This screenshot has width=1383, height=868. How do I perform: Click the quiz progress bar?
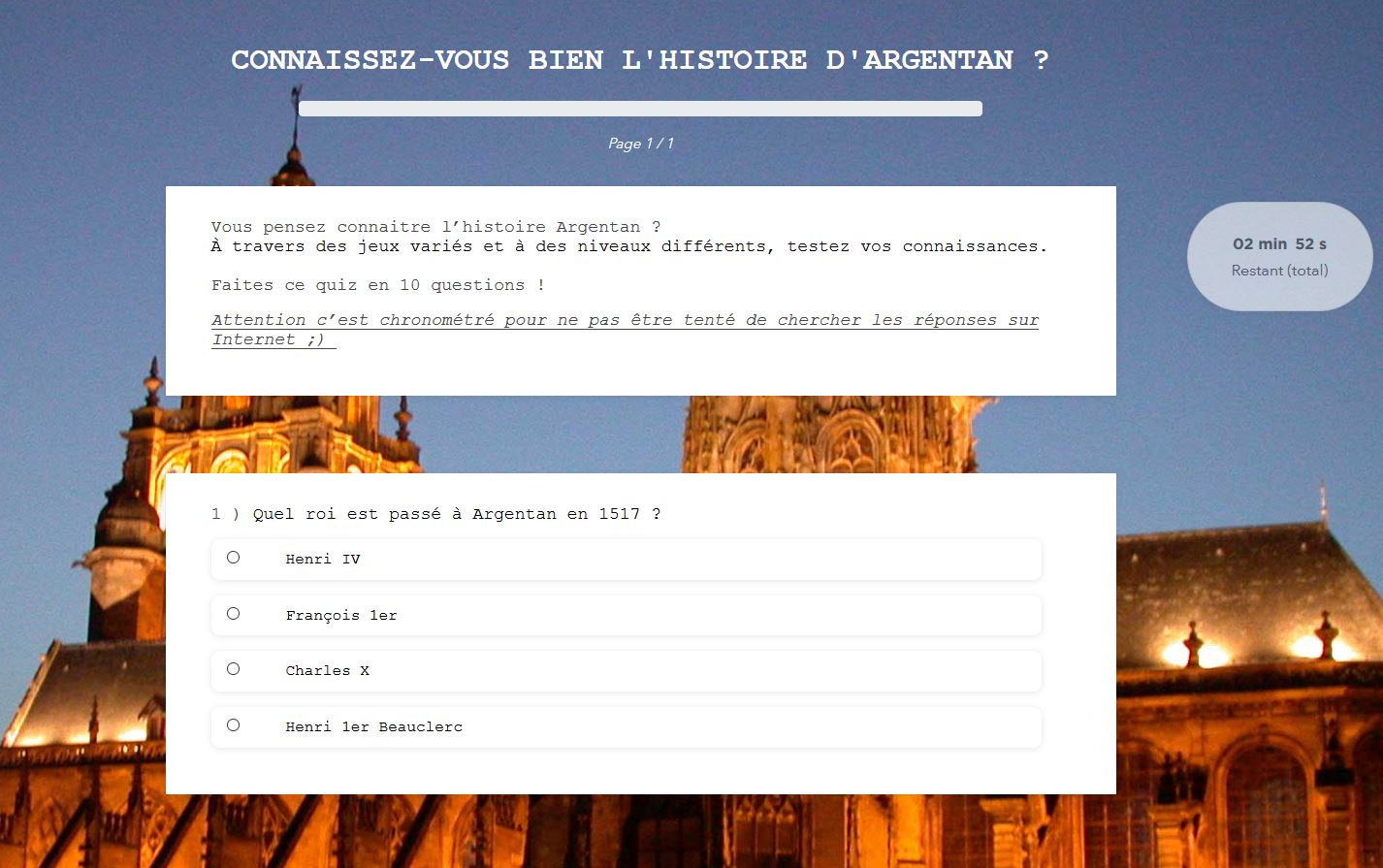point(640,109)
